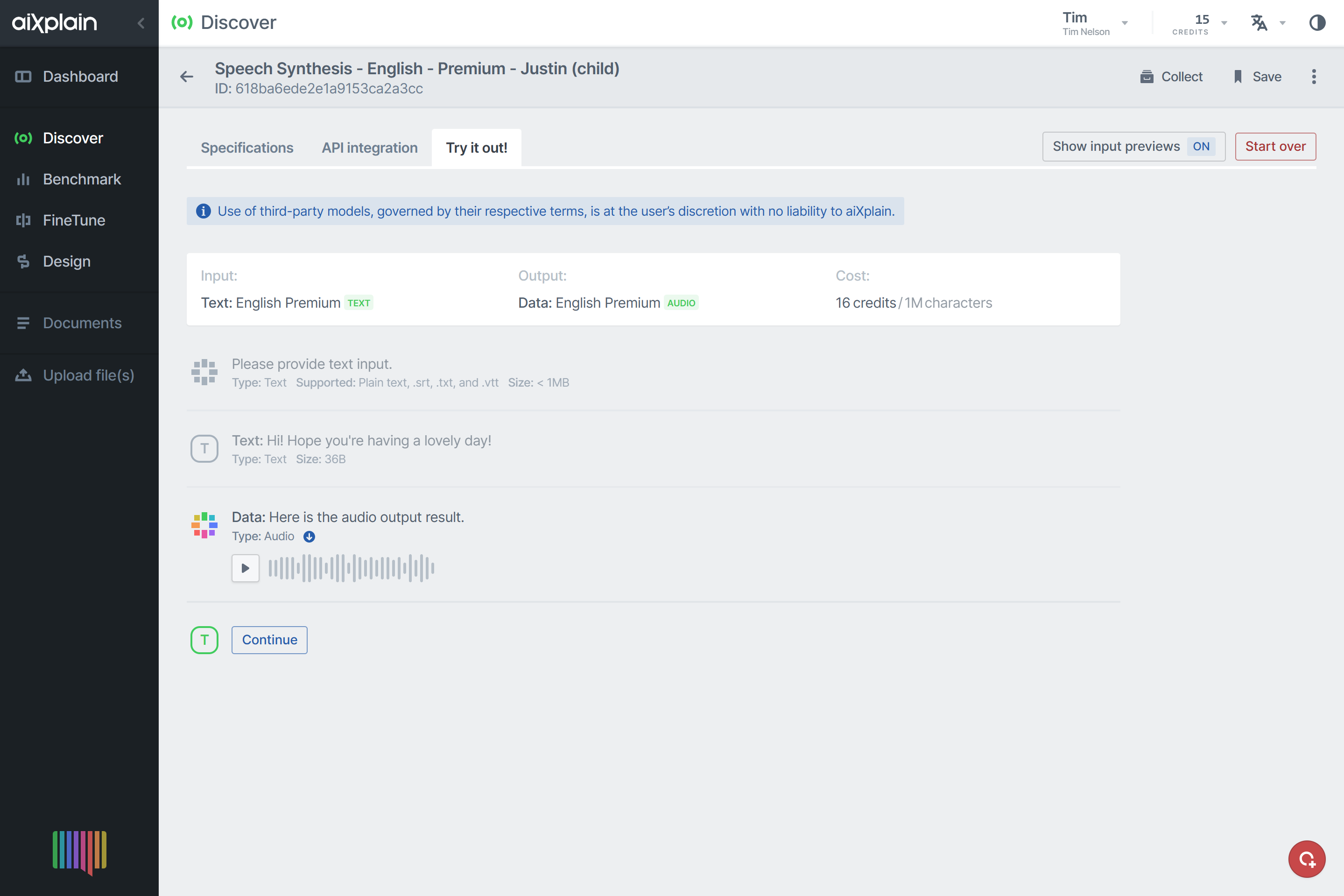
Task: Open the red chat support button
Action: point(1306,859)
